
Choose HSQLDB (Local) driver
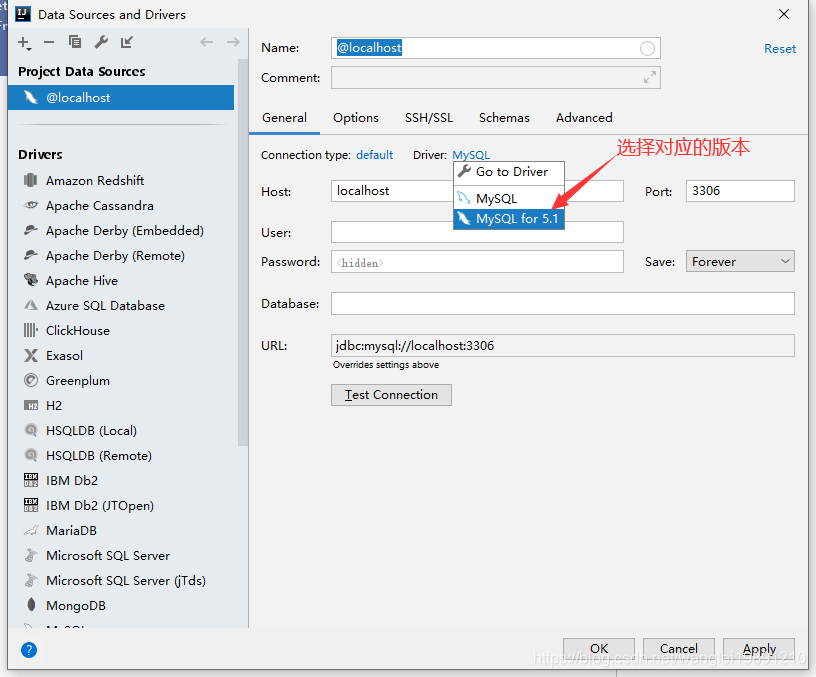point(91,430)
